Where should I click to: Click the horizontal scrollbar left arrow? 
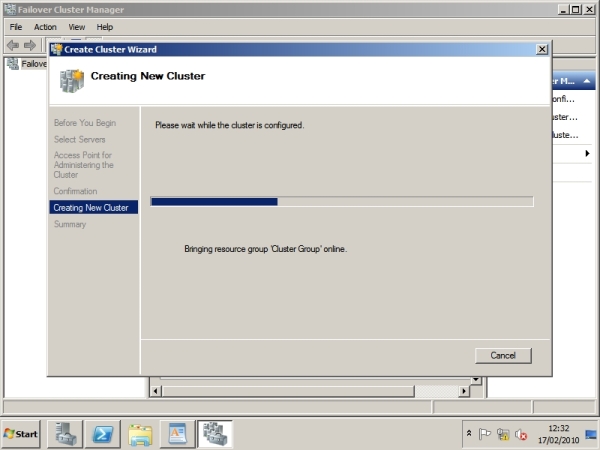click(x=155, y=391)
